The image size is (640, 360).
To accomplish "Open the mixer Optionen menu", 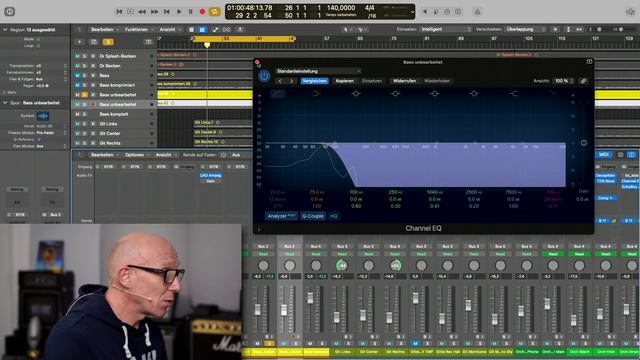I will [x=136, y=155].
